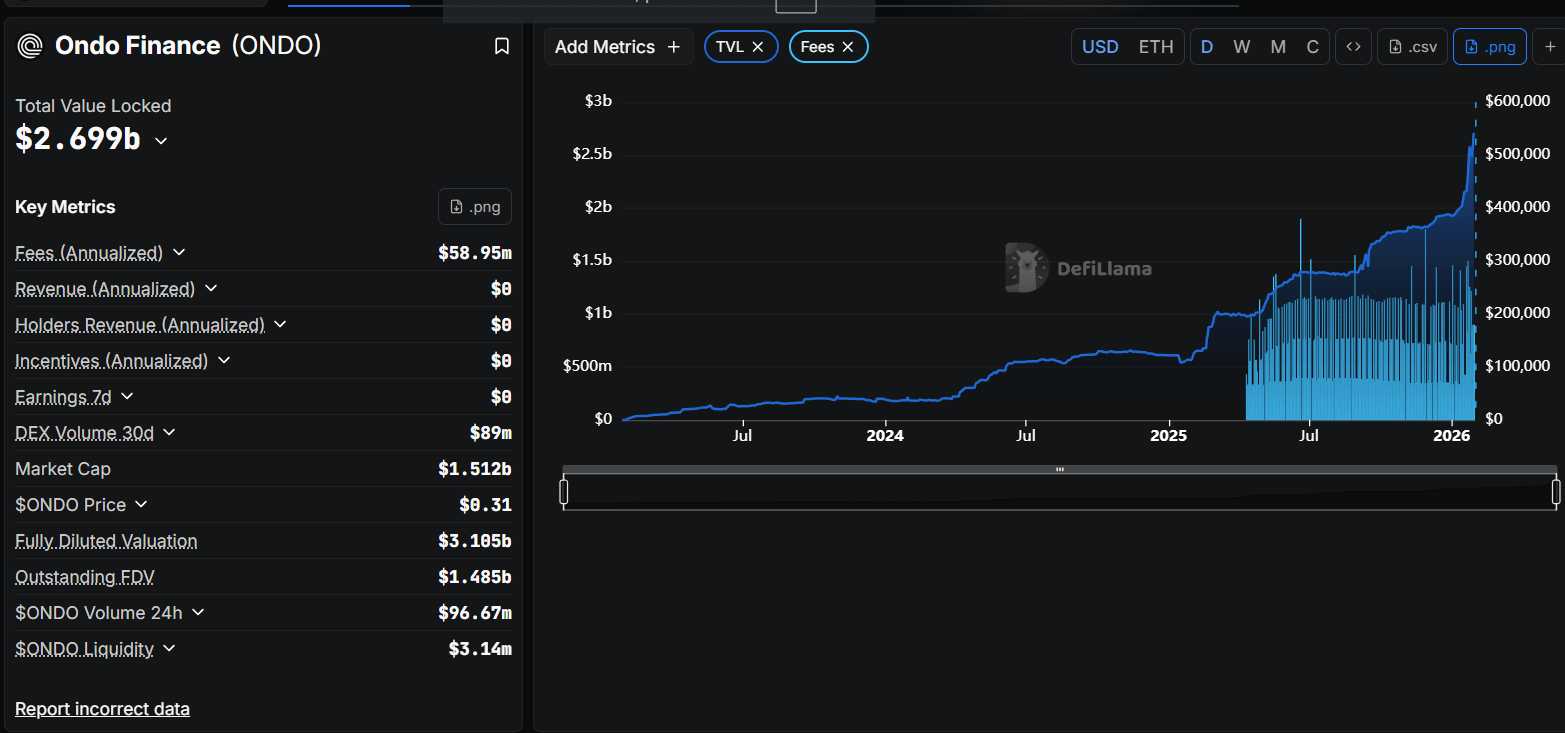Bookmark Ondo Finance with the bookmark icon
This screenshot has width=1565, height=733.
point(502,46)
